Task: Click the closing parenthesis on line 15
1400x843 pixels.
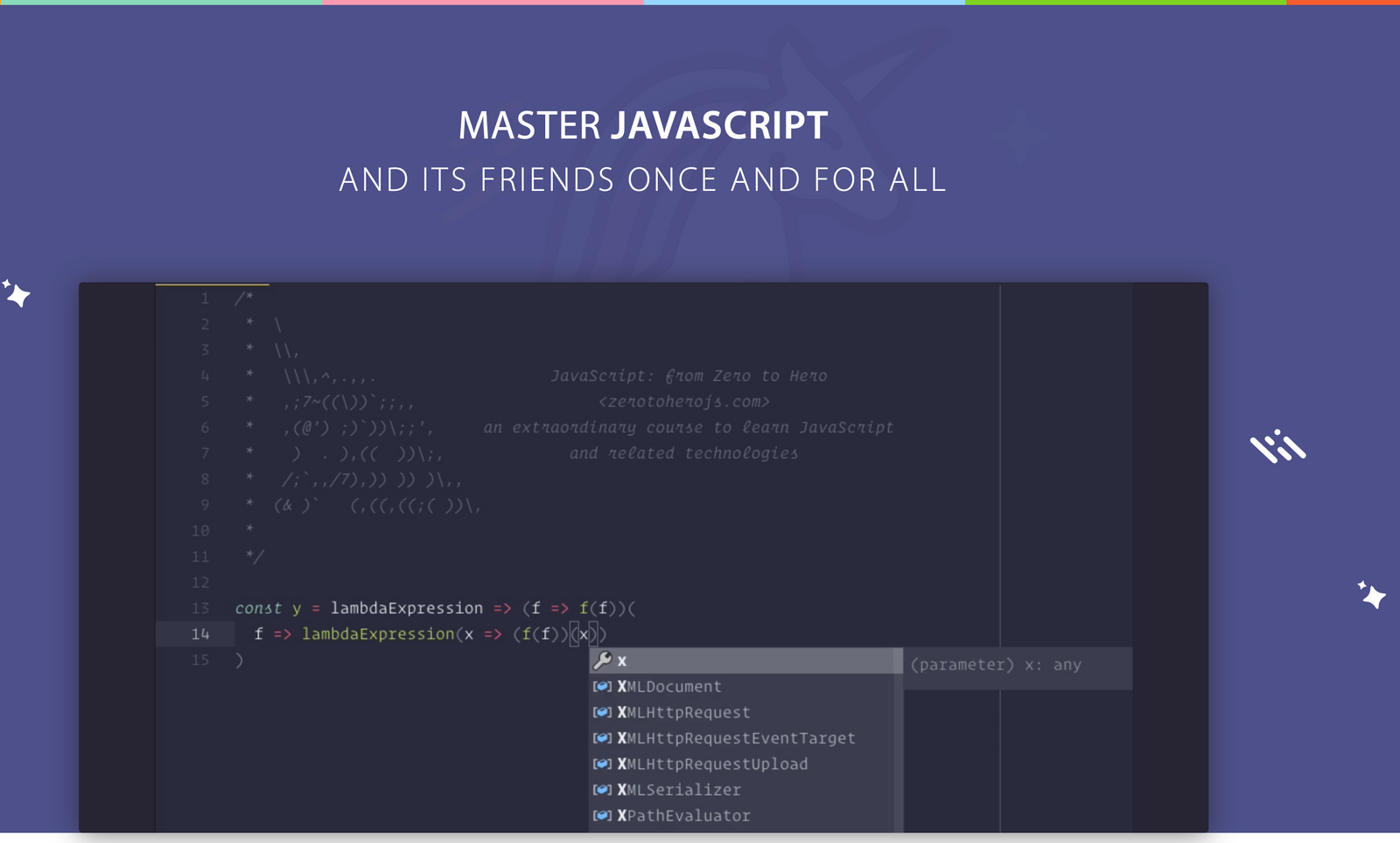Action: tap(240, 660)
